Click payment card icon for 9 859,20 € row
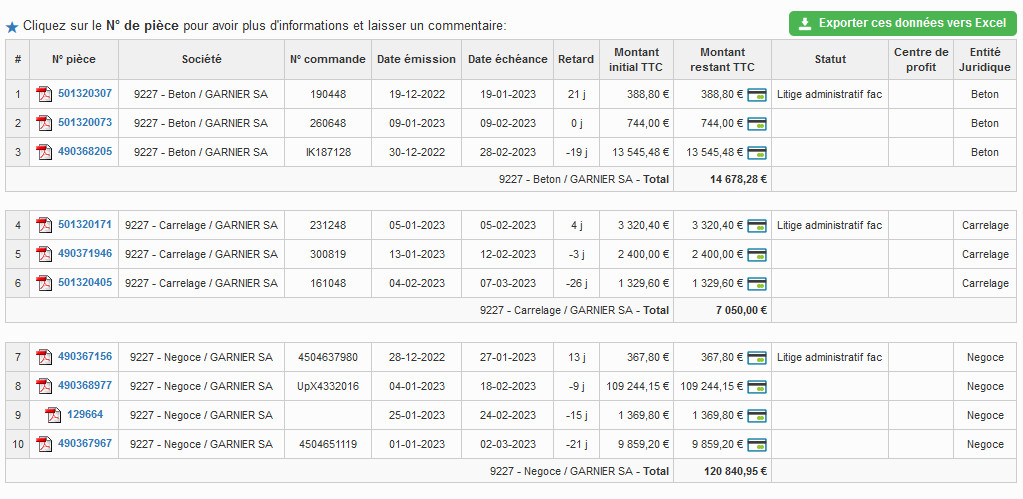This screenshot has height=499, width=1023. point(757,444)
